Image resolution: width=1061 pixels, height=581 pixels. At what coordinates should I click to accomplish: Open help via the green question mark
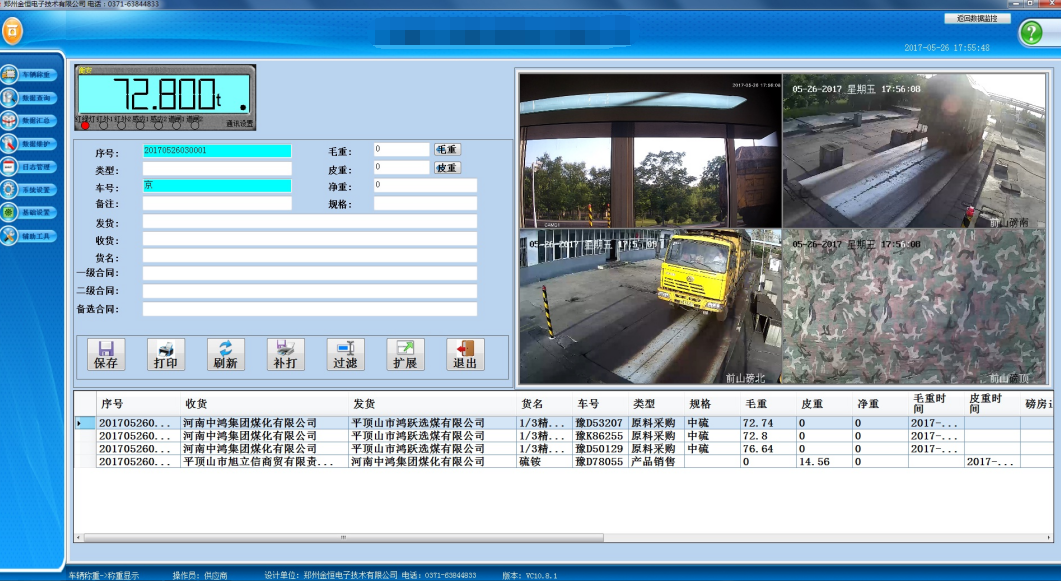(x=1031, y=33)
